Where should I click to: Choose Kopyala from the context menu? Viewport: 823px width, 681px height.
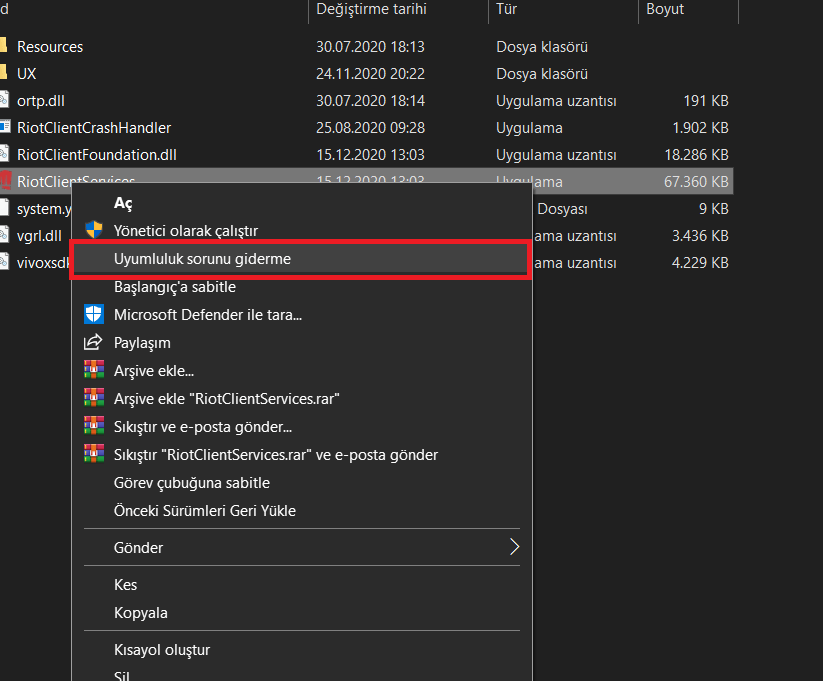(141, 613)
